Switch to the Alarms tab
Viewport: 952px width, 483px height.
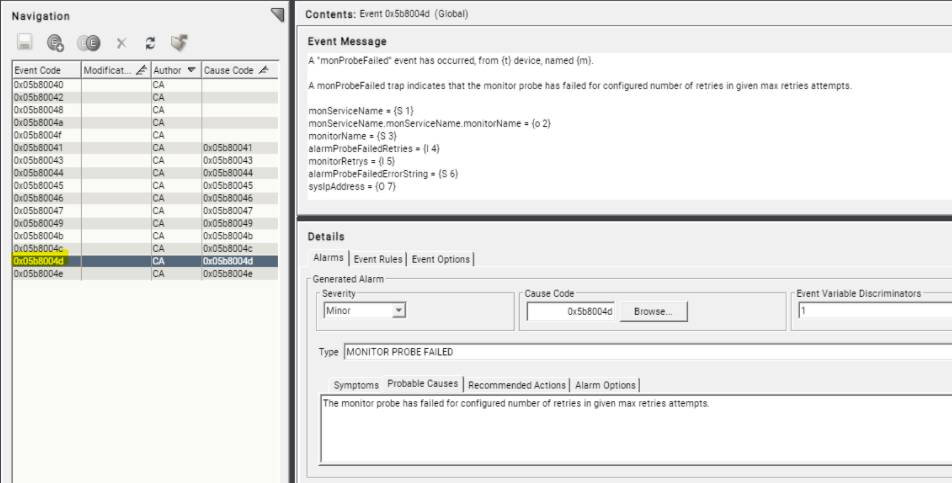328,258
